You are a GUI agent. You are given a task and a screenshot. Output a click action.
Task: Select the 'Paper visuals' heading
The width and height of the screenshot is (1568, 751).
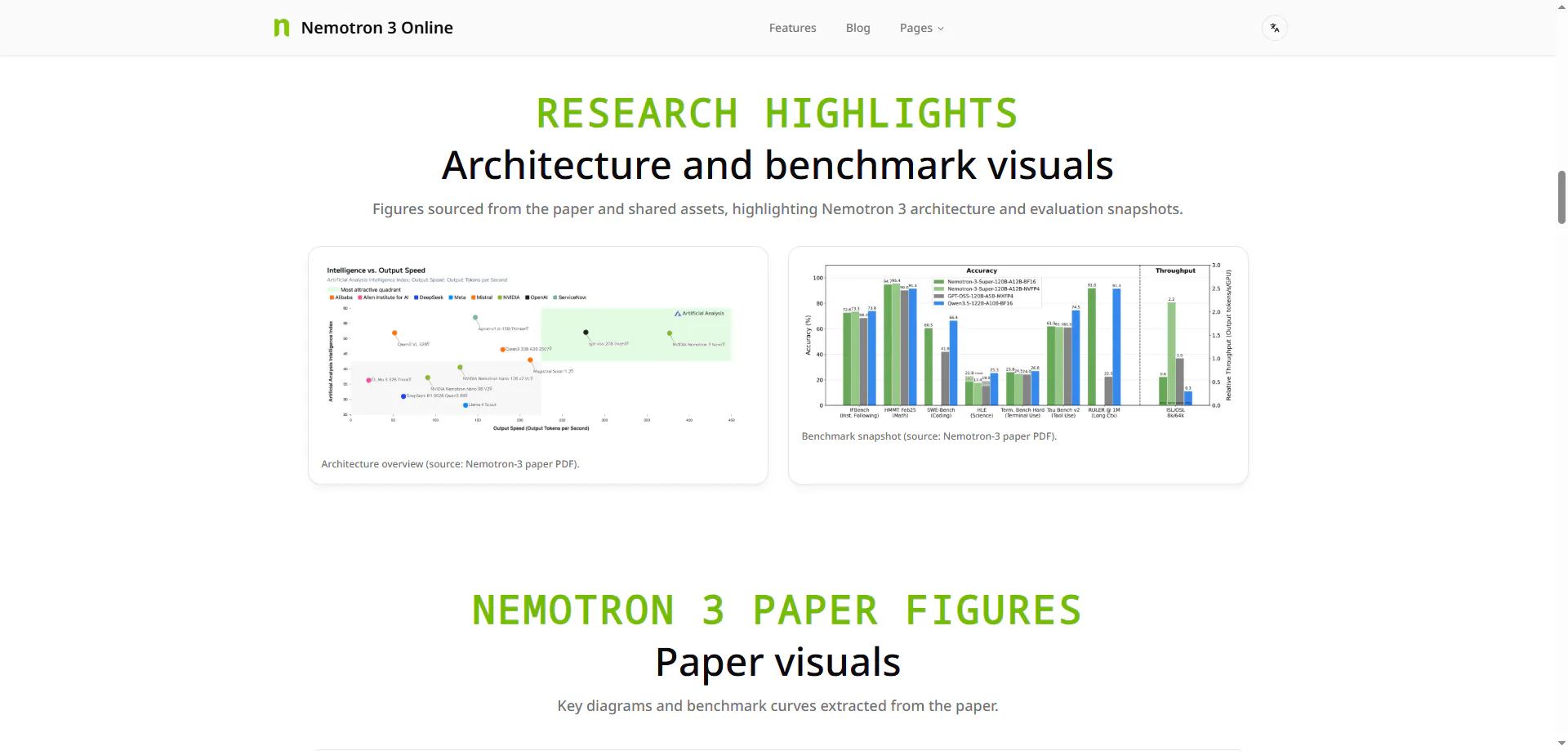pyautogui.click(x=777, y=662)
